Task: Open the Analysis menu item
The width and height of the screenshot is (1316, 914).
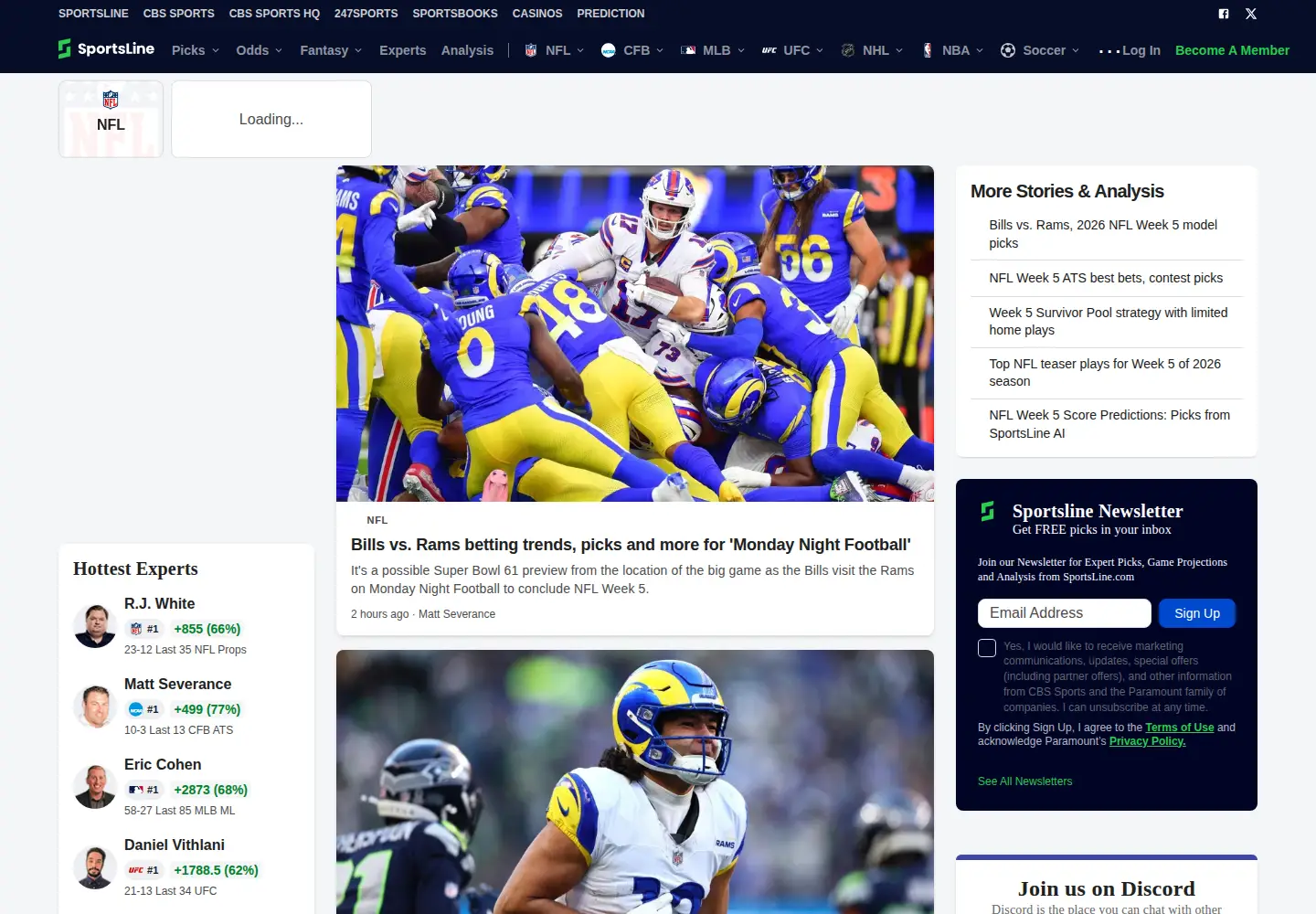Action: coord(467,50)
